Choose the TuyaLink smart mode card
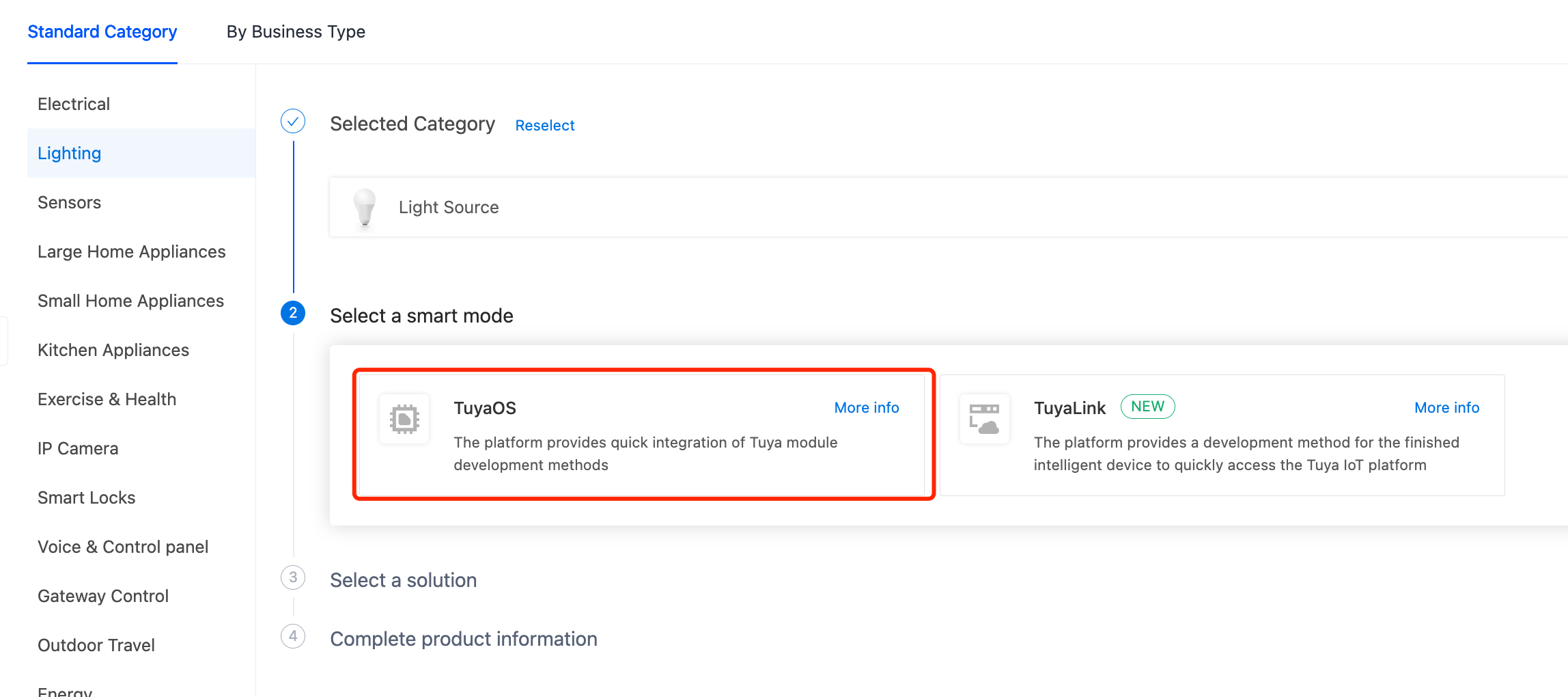The image size is (1568, 697). 1222,435
